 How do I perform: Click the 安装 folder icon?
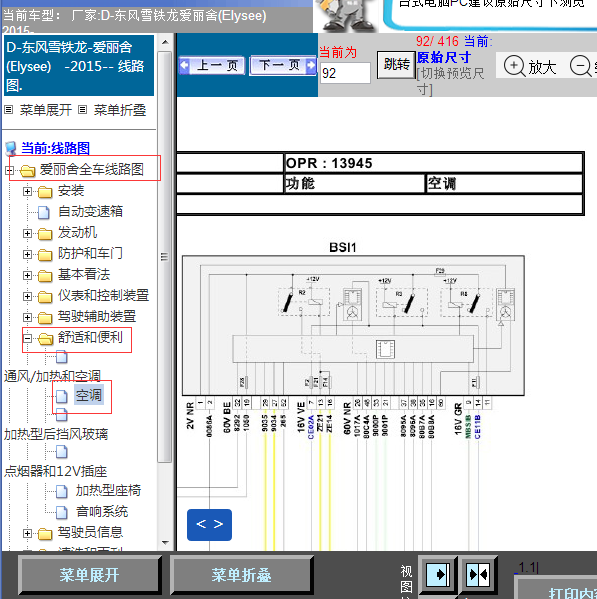pyautogui.click(x=45, y=192)
